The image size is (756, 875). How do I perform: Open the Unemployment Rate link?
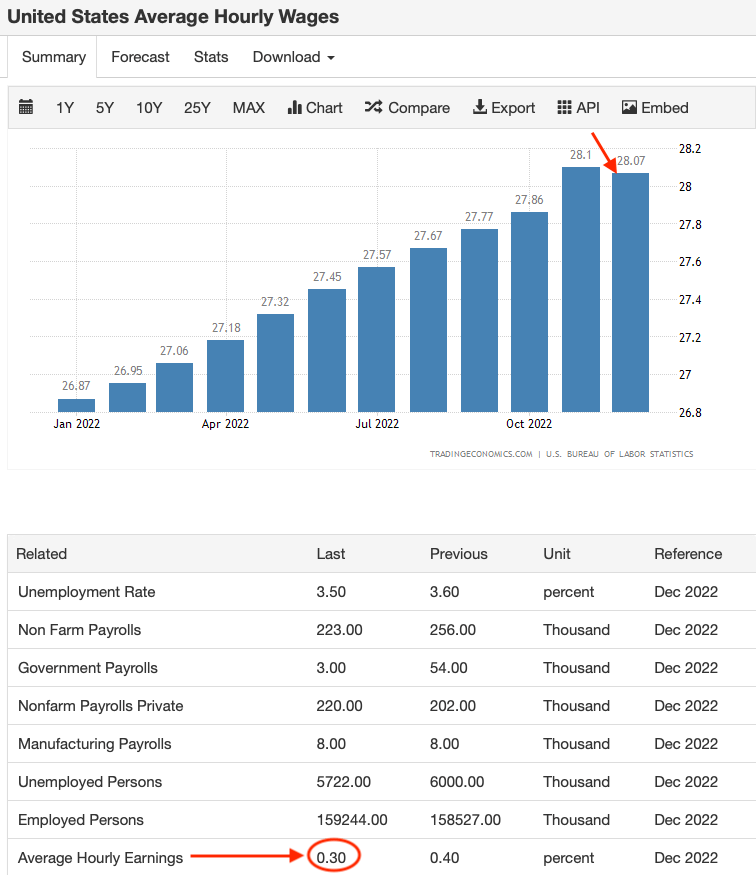87,592
